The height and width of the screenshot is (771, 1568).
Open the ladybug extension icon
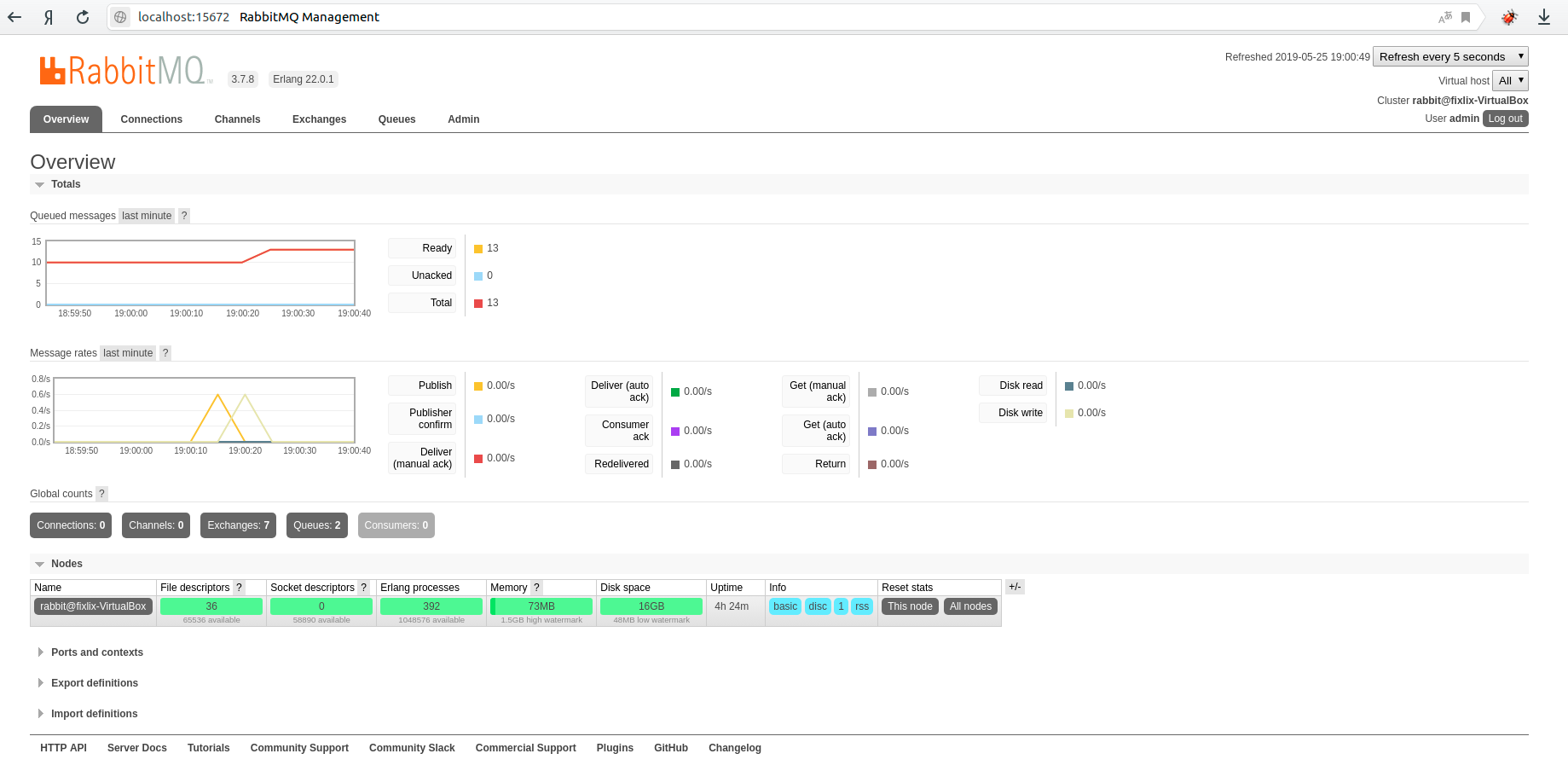(1509, 17)
